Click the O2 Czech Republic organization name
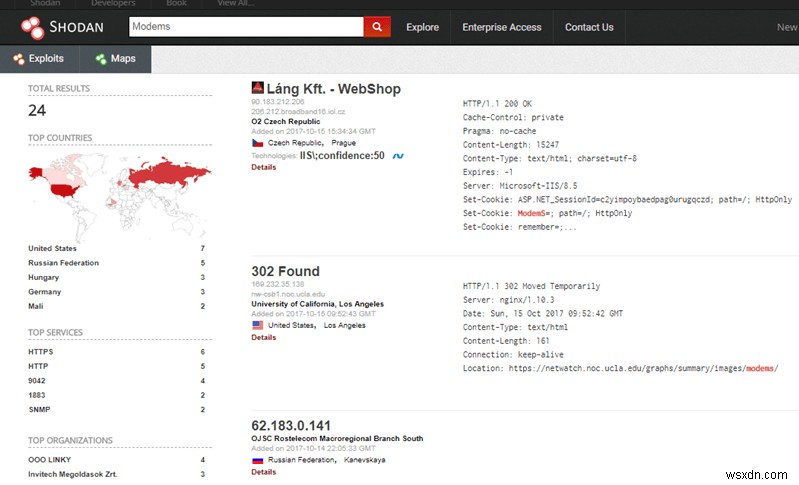 click(x=286, y=122)
